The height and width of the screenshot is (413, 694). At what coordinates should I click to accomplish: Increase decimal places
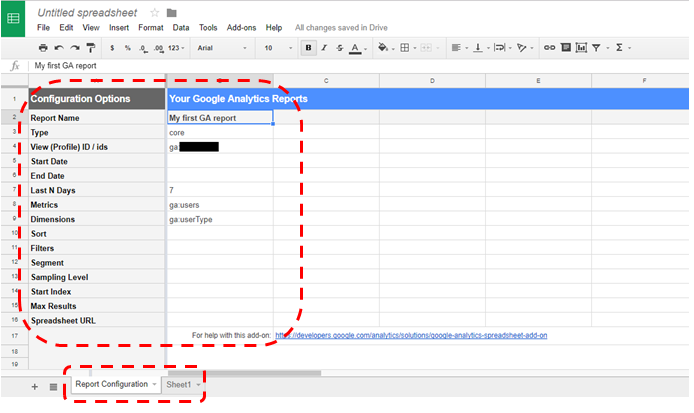(158, 48)
